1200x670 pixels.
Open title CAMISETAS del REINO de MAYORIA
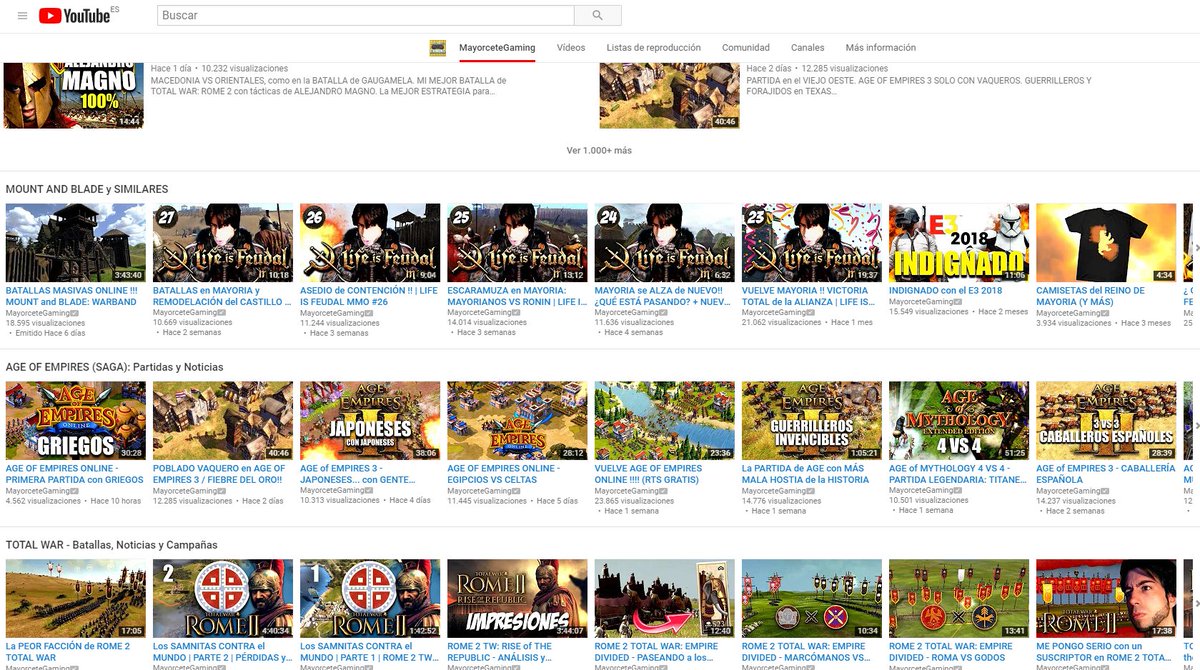(x=1091, y=296)
